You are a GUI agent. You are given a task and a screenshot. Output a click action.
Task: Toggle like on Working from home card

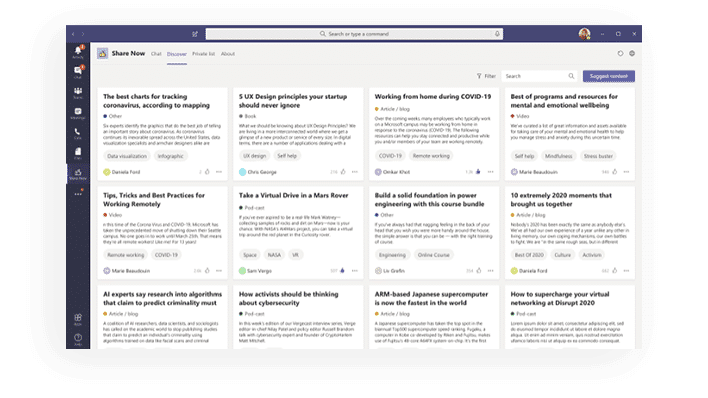pos(478,172)
